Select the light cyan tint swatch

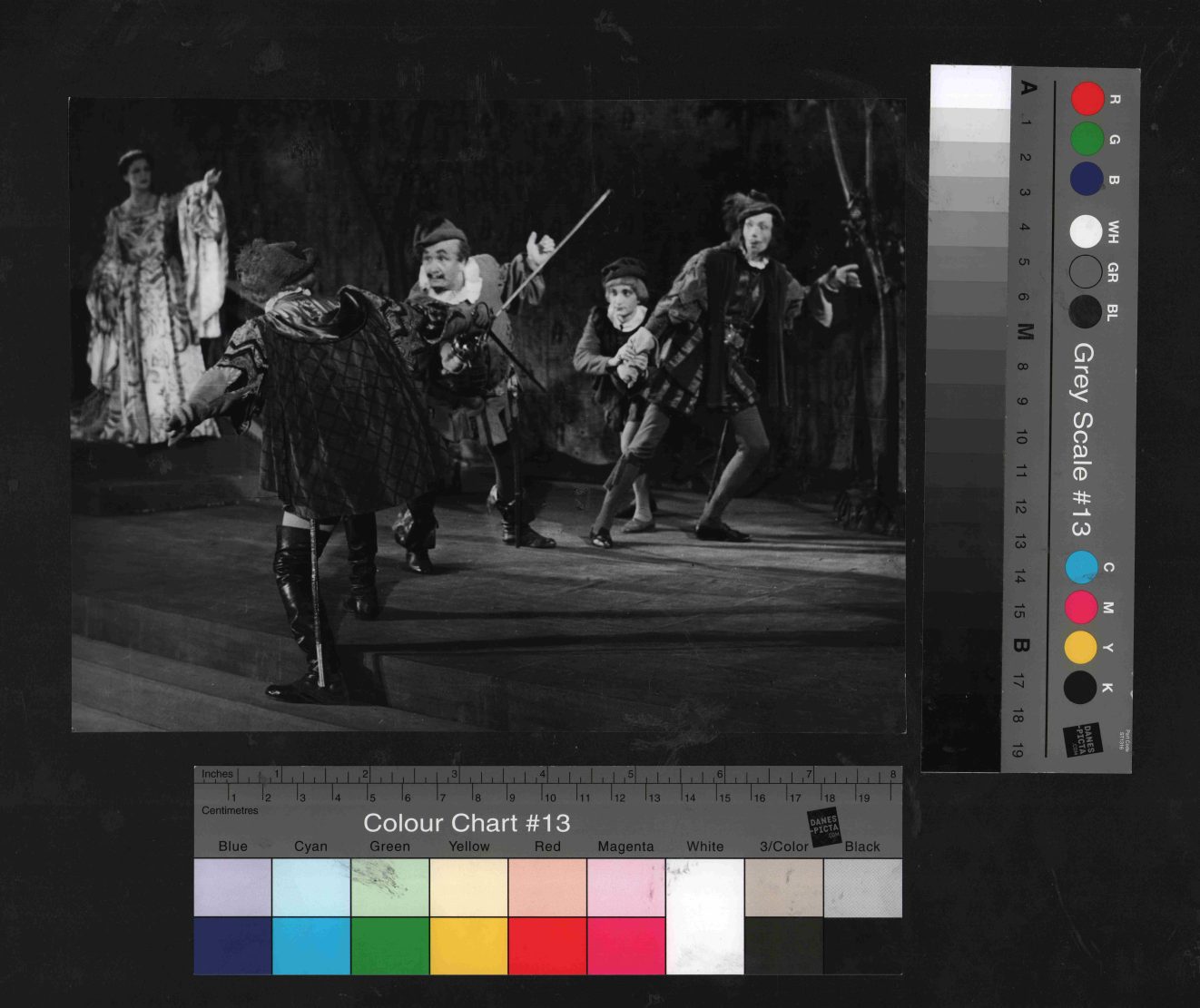click(x=311, y=887)
